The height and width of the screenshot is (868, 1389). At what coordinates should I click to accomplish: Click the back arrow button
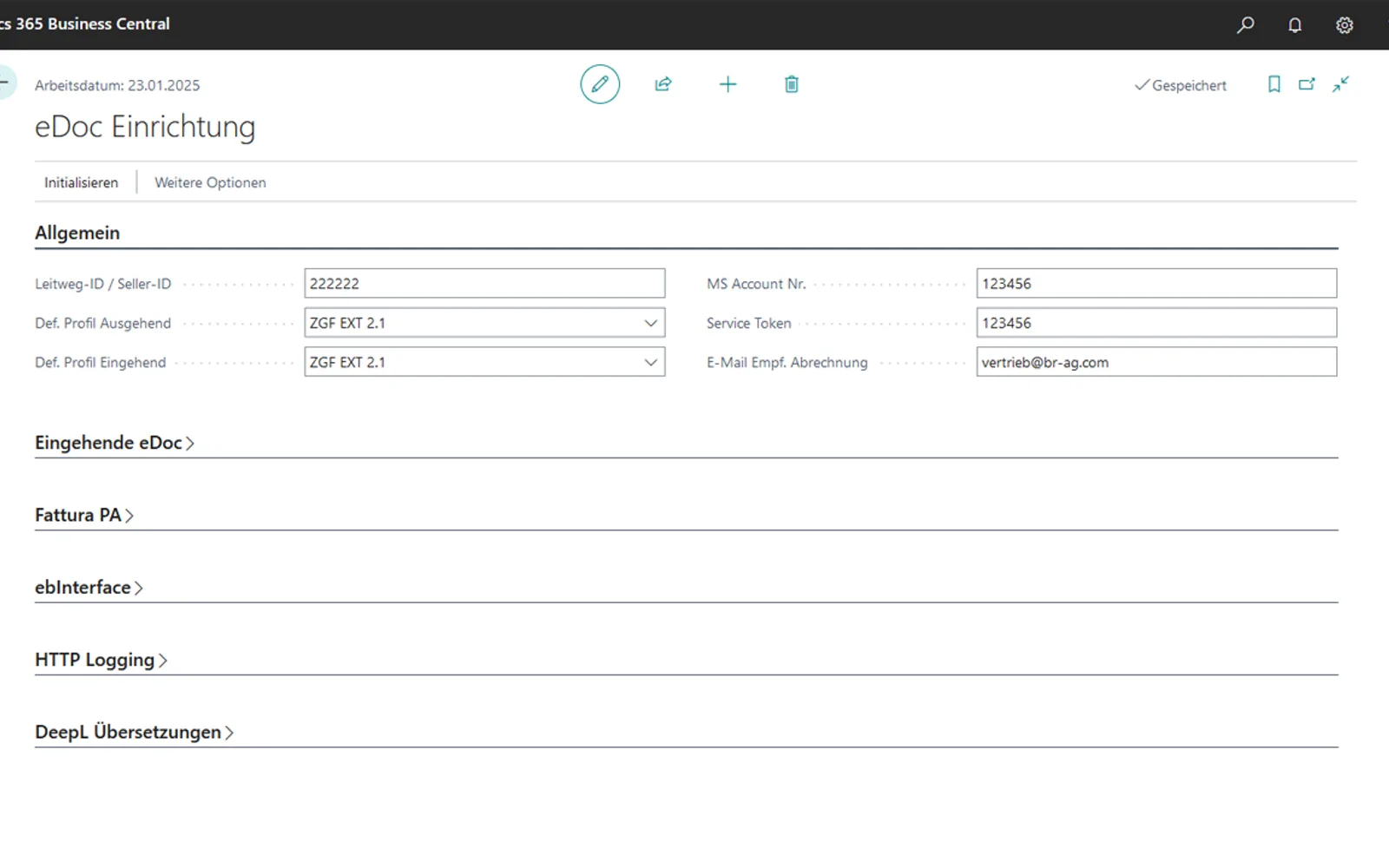tap(5, 82)
